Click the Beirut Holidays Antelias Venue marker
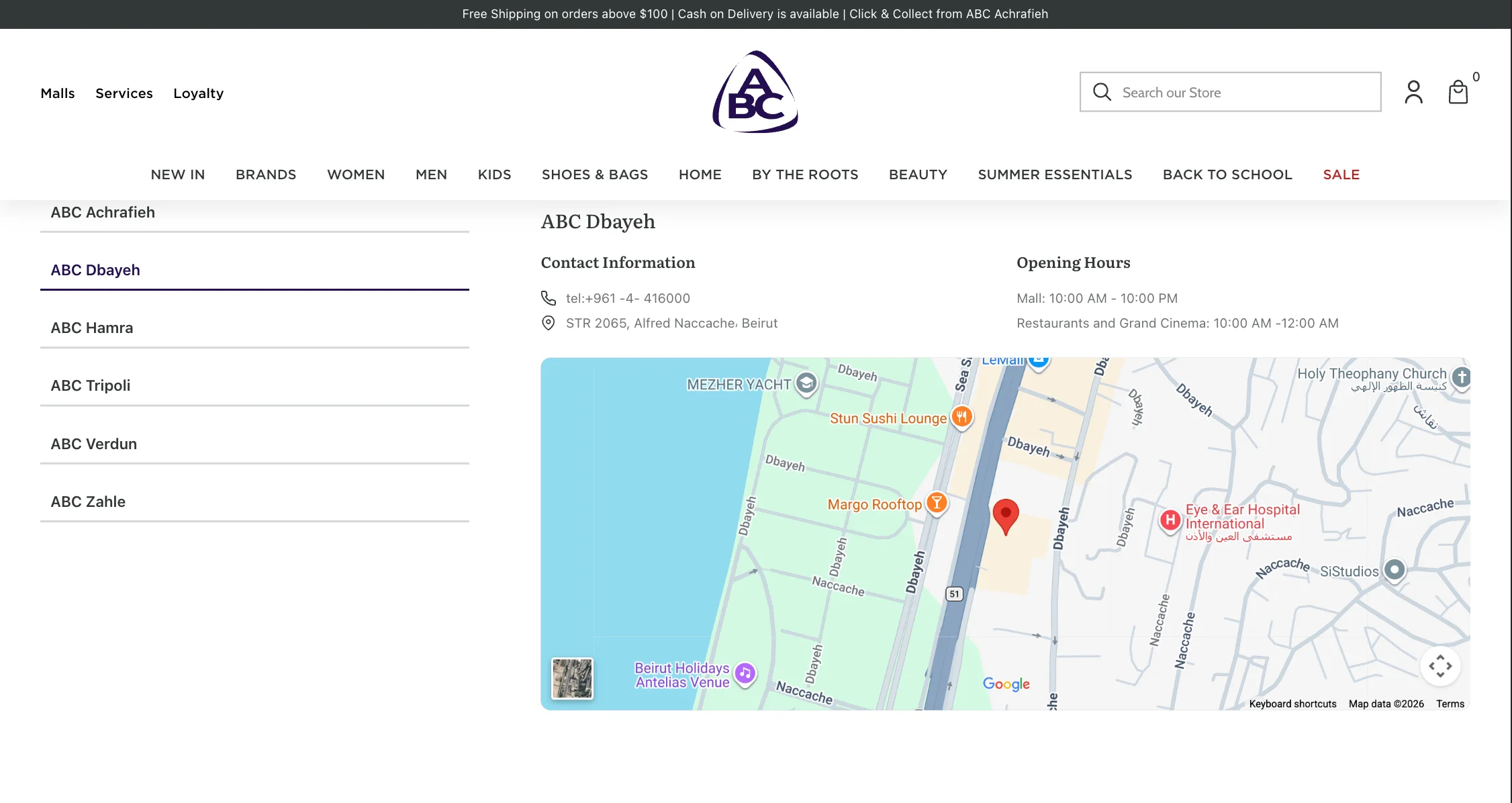1512x803 pixels. pos(745,673)
